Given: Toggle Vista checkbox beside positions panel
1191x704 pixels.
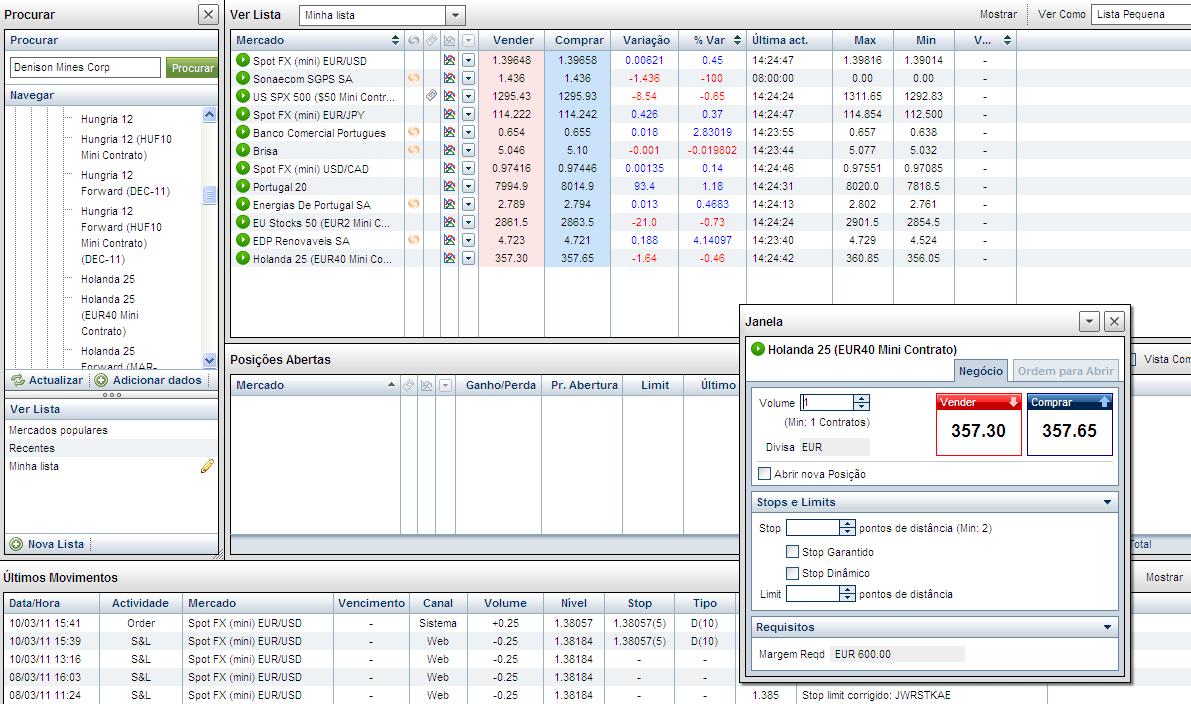Looking at the screenshot, I should [1132, 359].
